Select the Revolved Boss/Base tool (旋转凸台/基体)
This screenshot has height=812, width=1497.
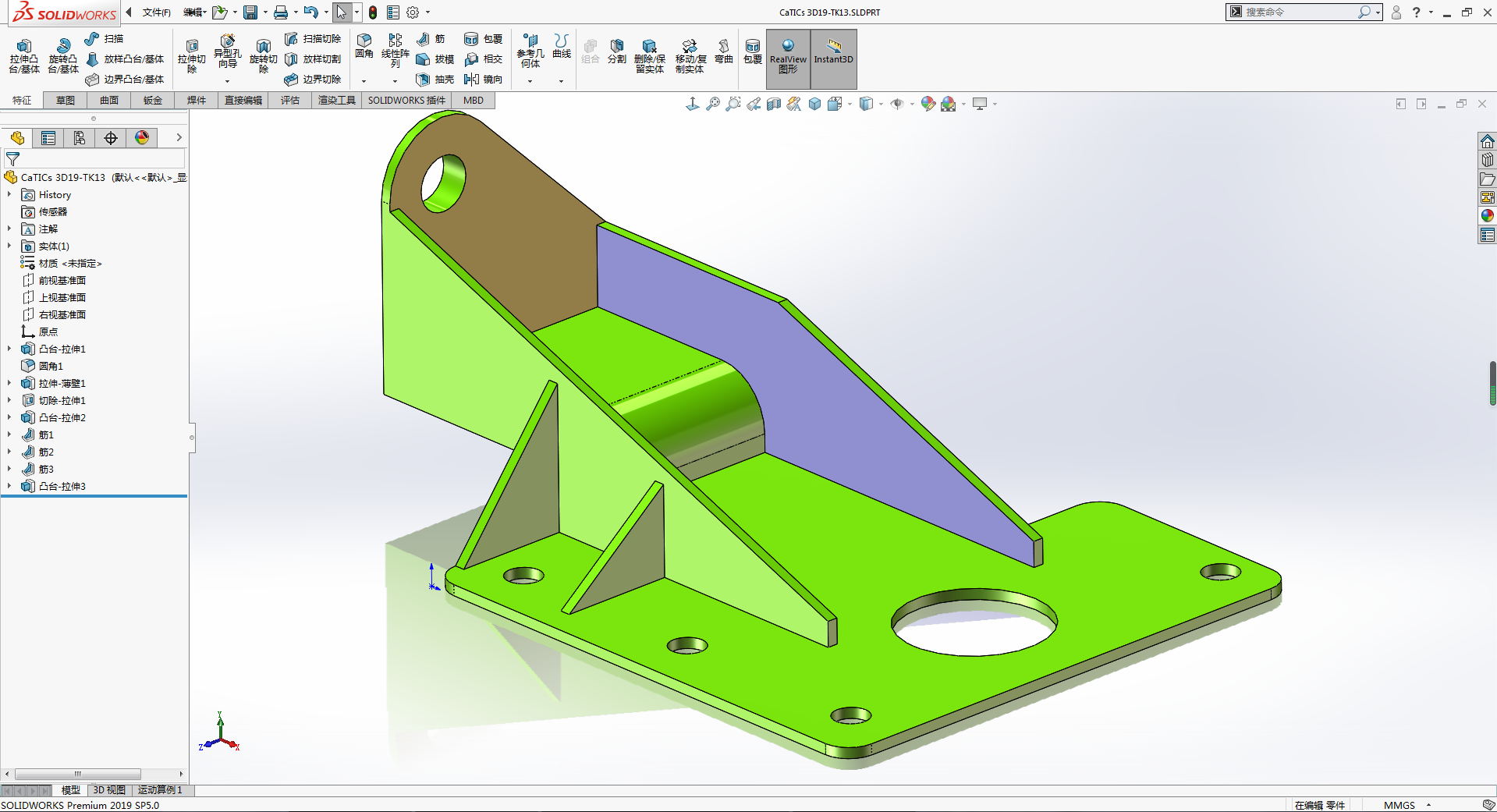(x=63, y=56)
